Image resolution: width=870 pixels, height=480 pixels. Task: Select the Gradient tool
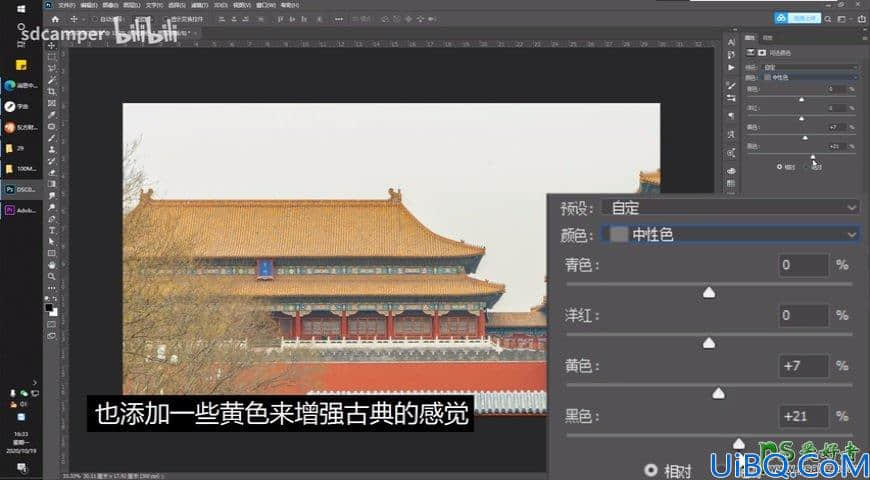click(52, 184)
